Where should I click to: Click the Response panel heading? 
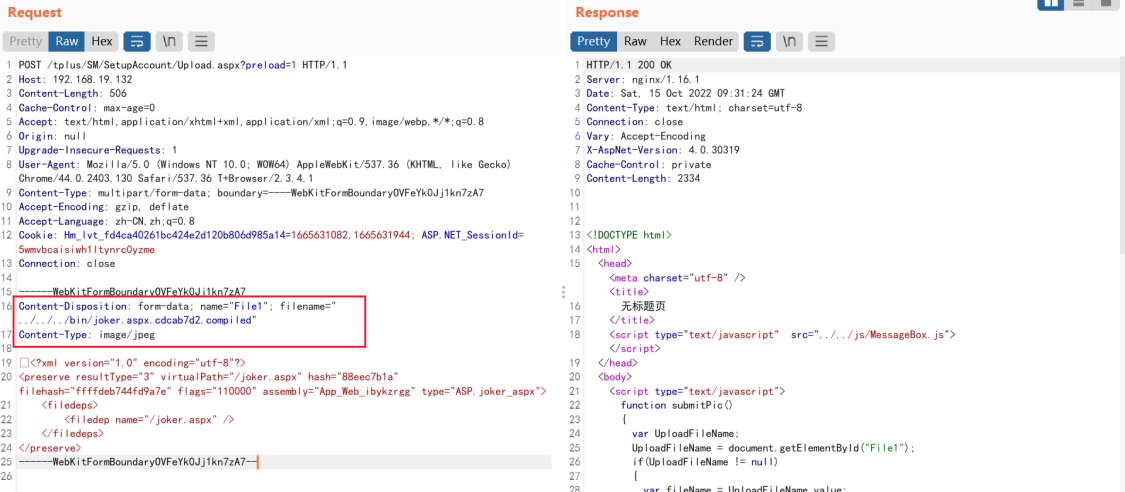(x=607, y=12)
